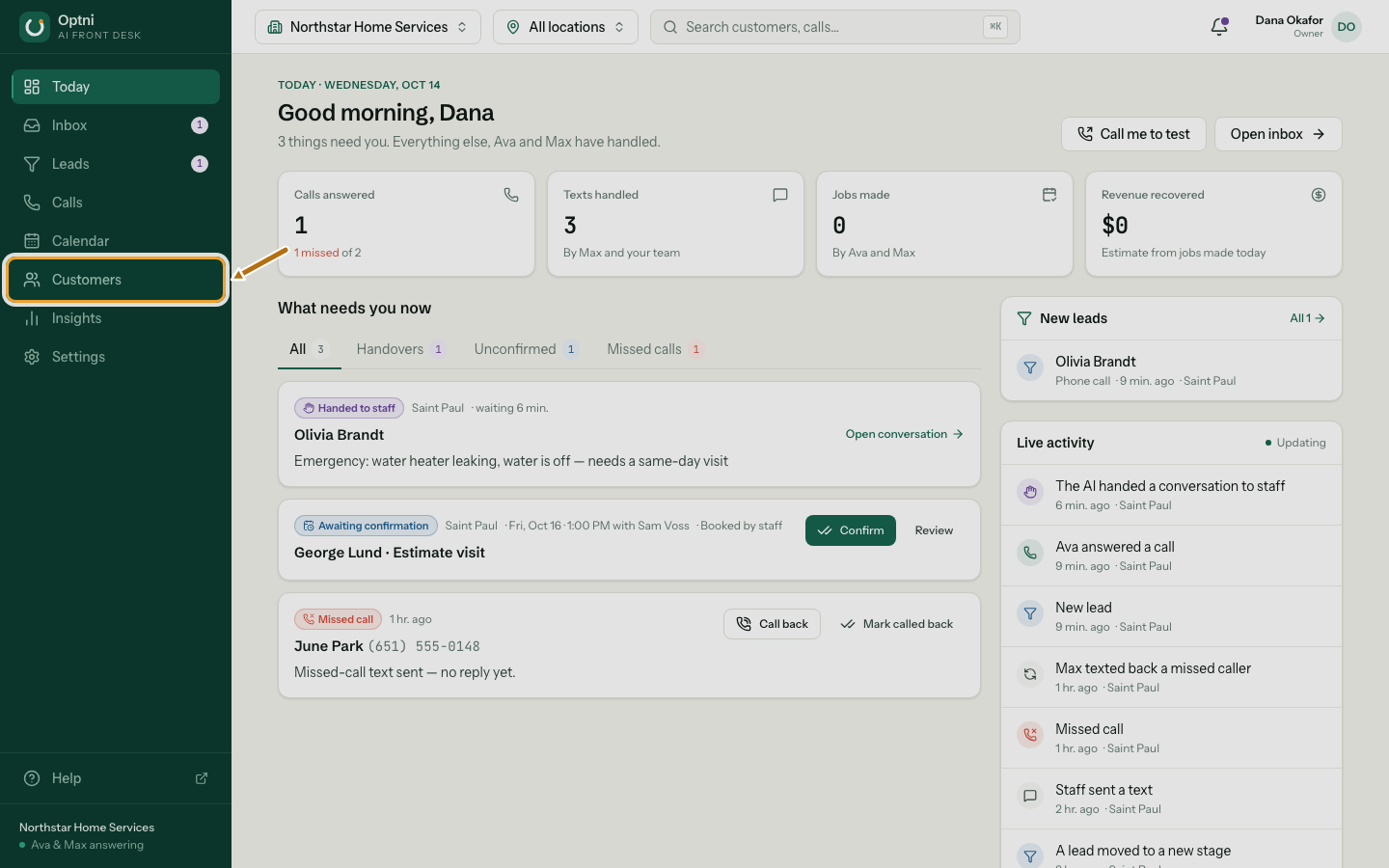Click the missed-call icon in Live activity

1030,735
